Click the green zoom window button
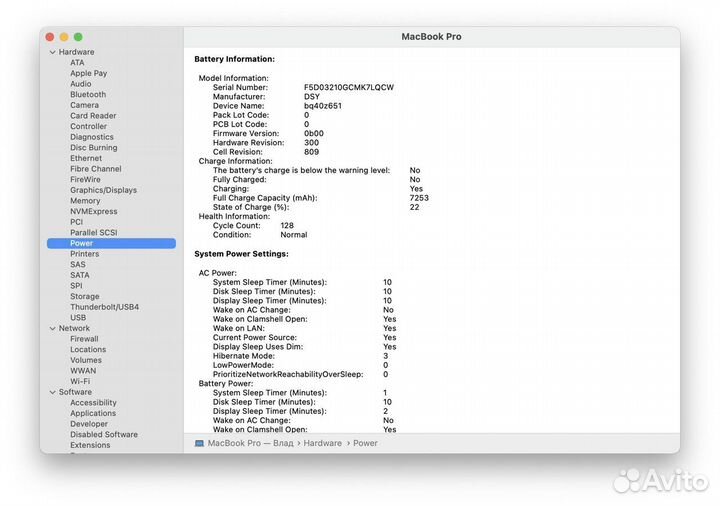This screenshot has width=720, height=506. (x=79, y=37)
